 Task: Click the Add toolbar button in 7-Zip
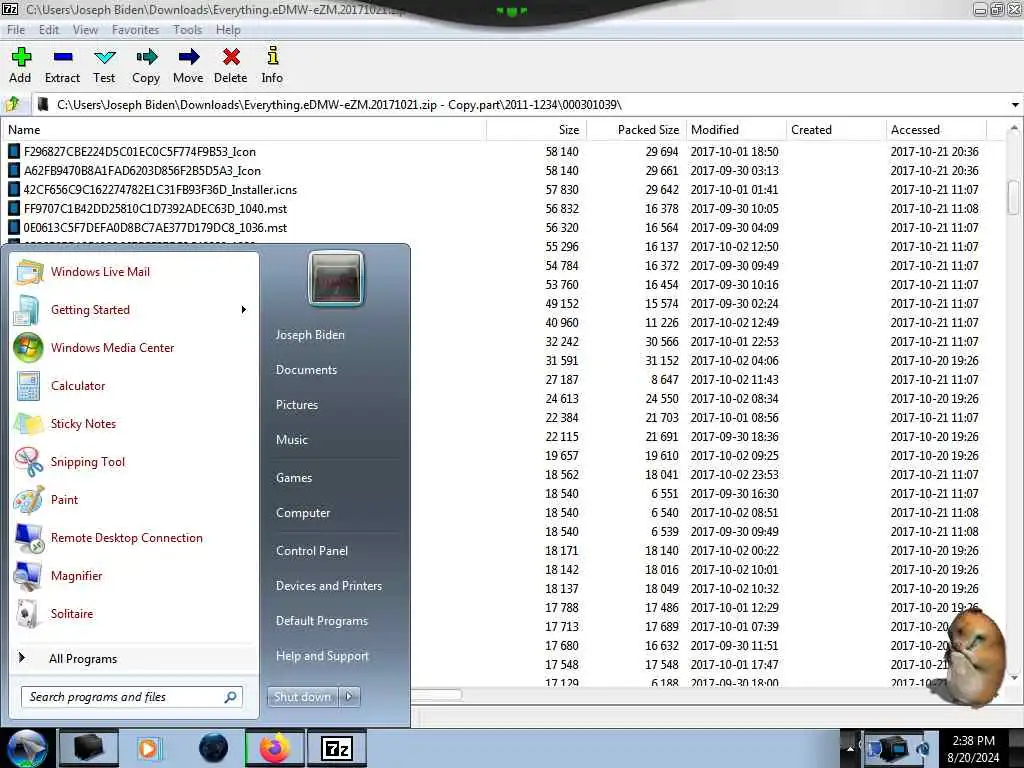click(x=20, y=65)
